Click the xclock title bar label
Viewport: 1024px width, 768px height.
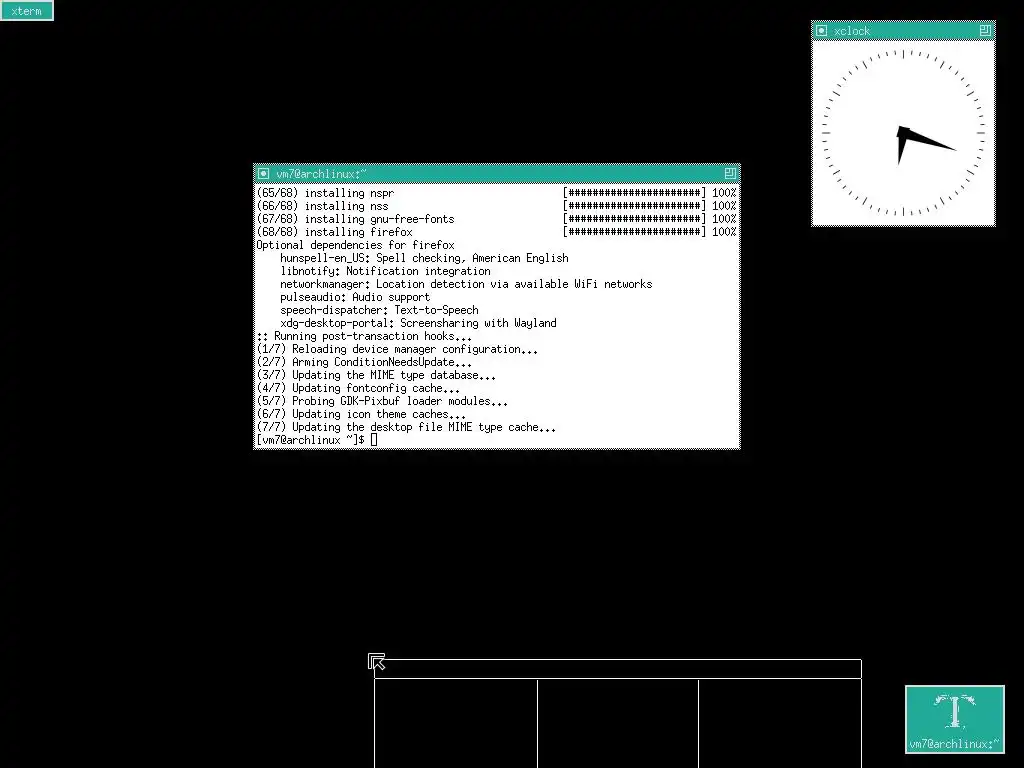coord(852,31)
